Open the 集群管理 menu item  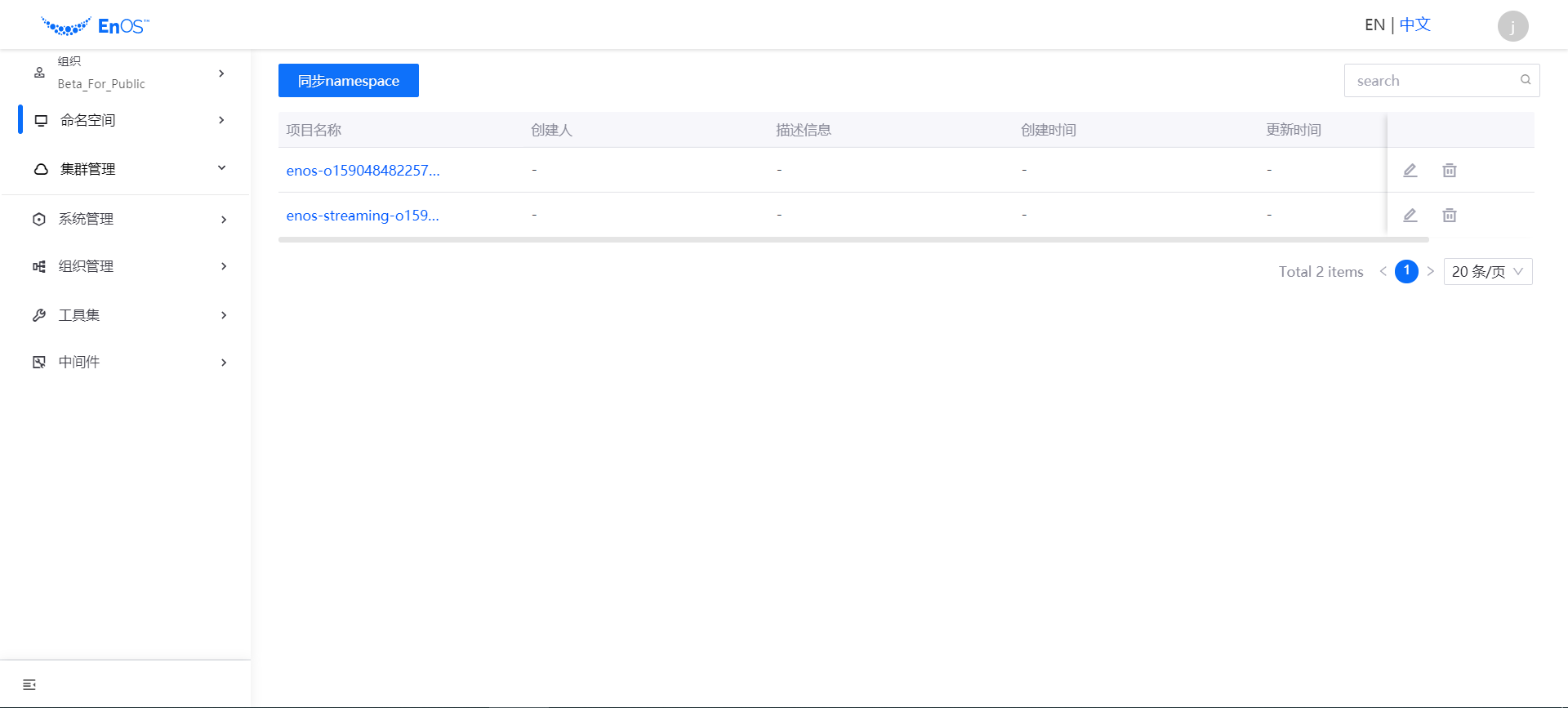126,169
